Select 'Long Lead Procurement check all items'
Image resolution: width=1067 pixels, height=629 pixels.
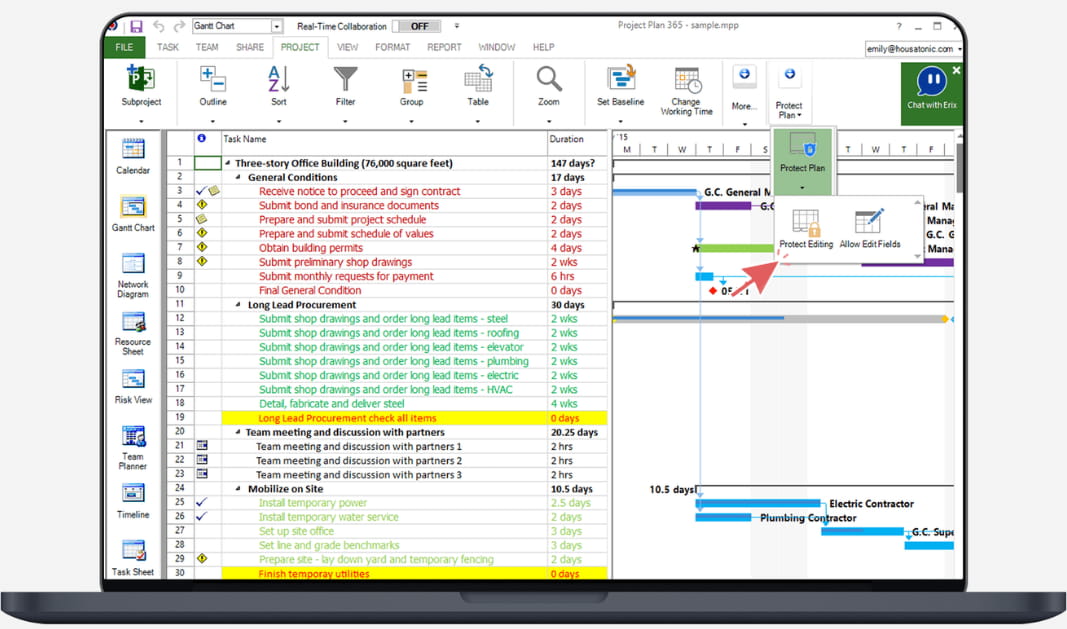click(347, 418)
